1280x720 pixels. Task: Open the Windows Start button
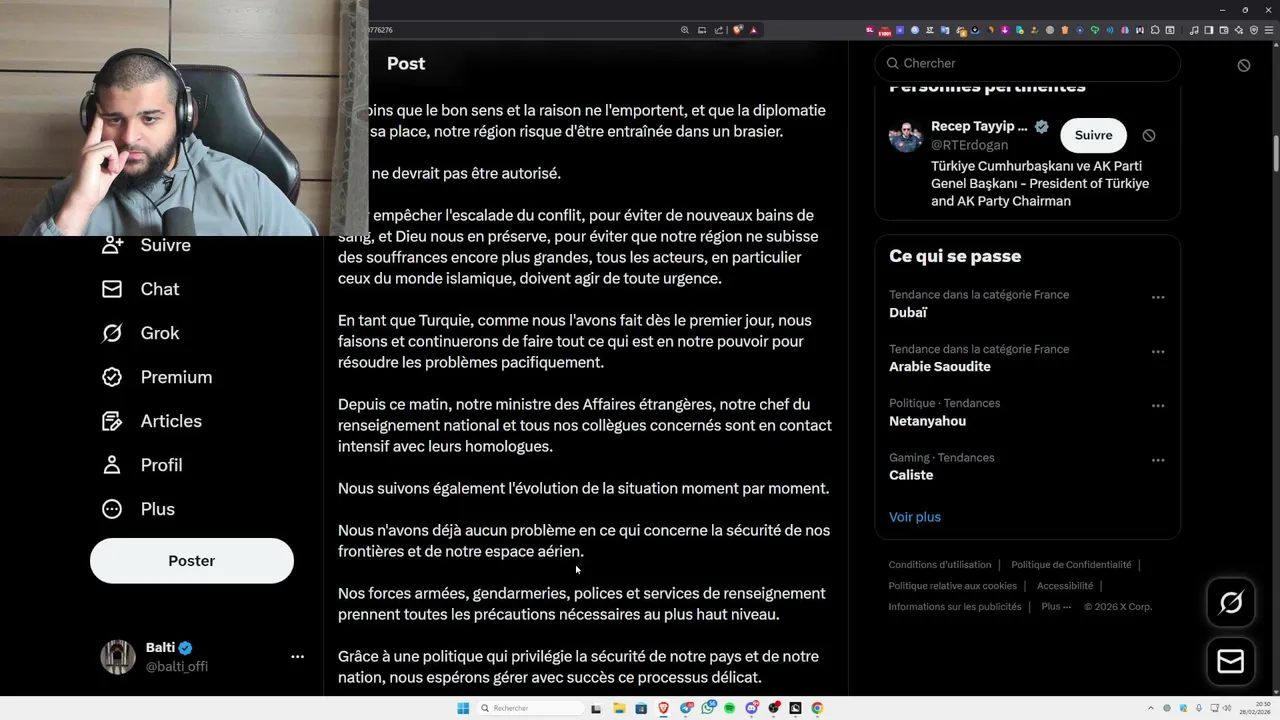point(463,708)
